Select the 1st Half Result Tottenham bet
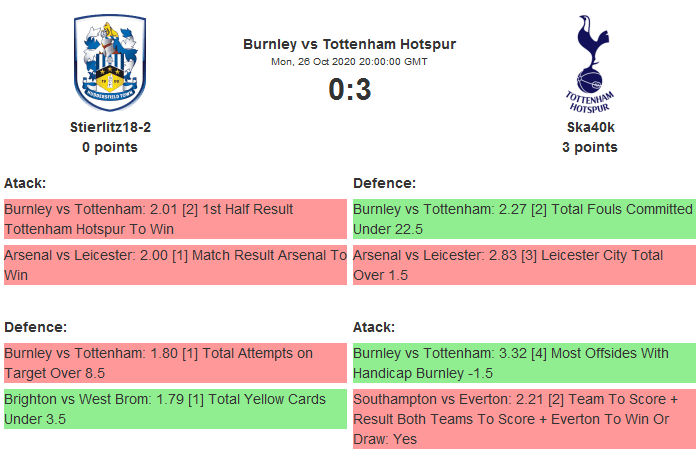This screenshot has width=700, height=460. click(174, 219)
